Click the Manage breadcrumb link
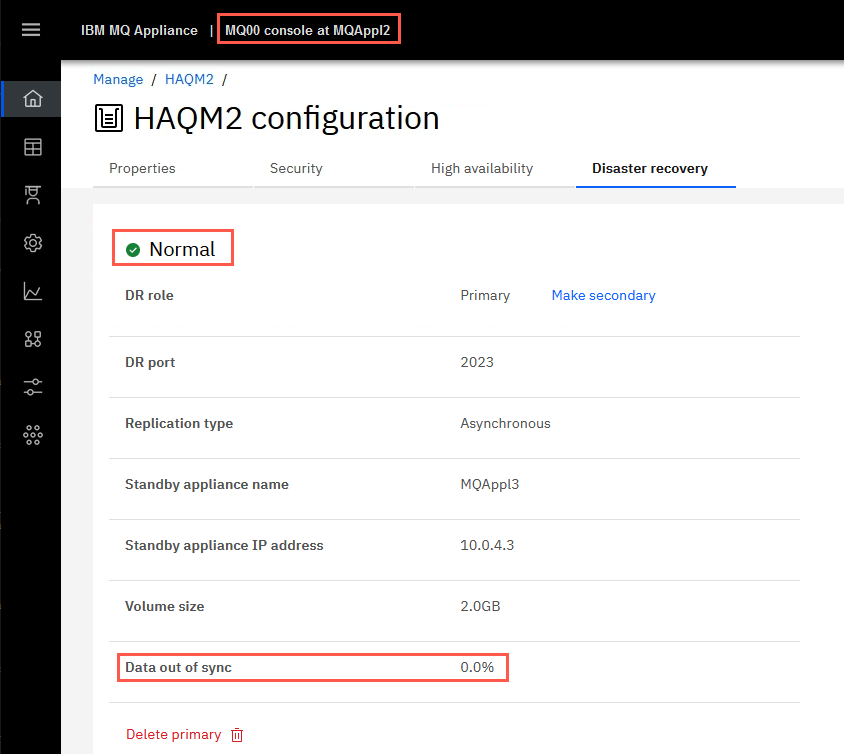844x754 pixels. (x=118, y=80)
